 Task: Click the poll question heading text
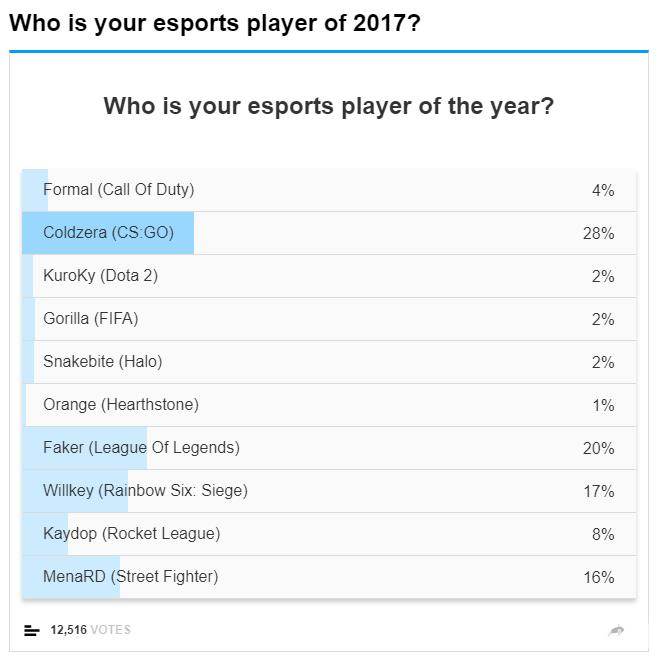coord(328,106)
